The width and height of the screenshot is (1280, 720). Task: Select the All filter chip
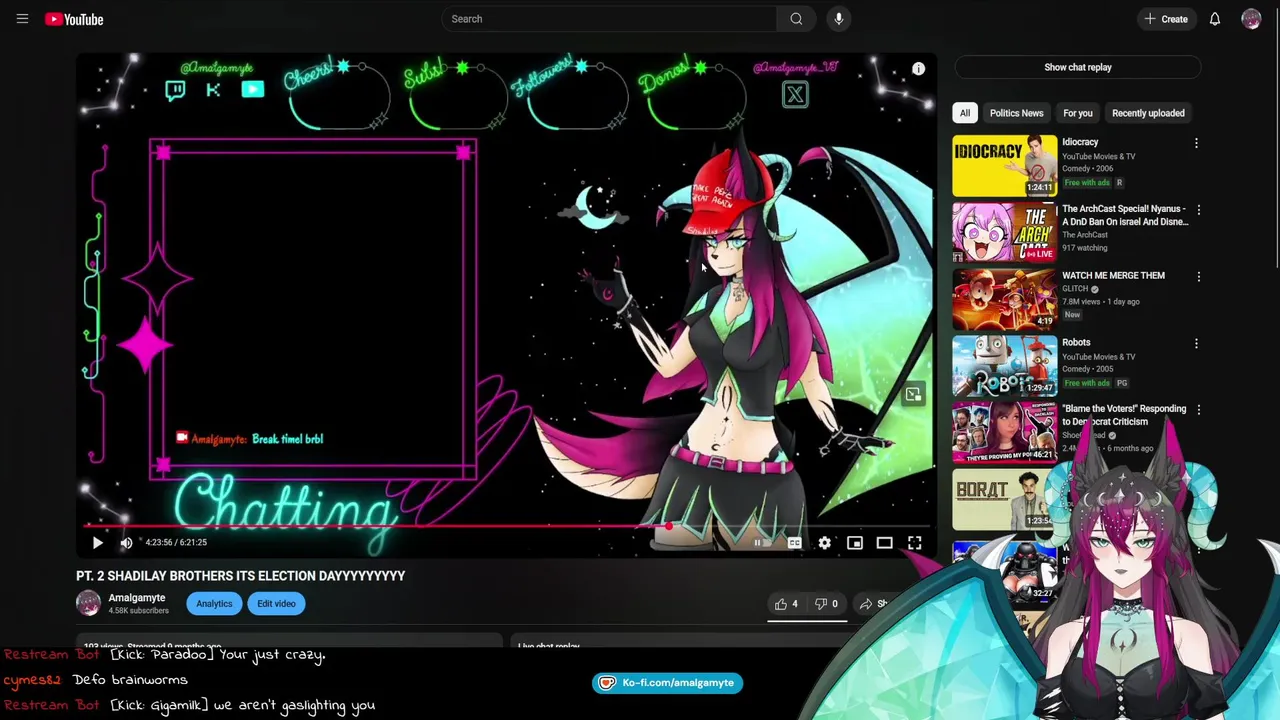pyautogui.click(x=964, y=113)
